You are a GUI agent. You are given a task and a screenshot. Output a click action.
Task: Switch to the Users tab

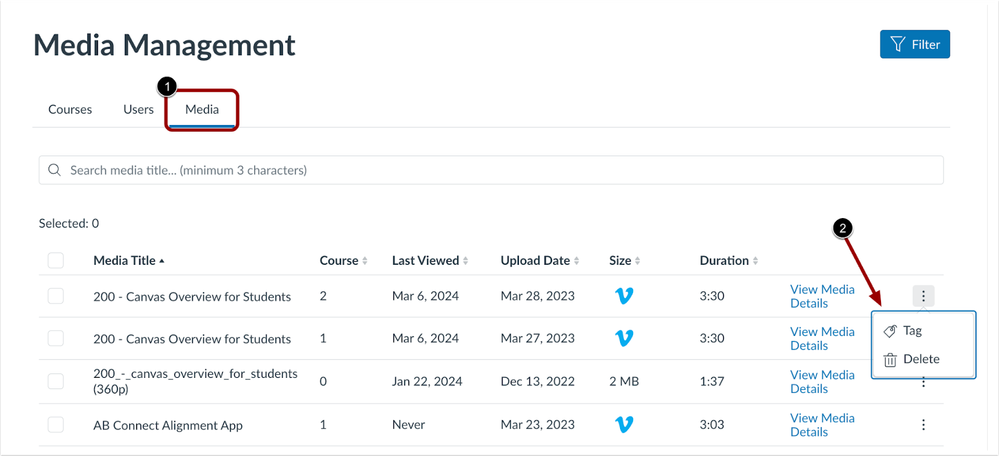(138, 110)
